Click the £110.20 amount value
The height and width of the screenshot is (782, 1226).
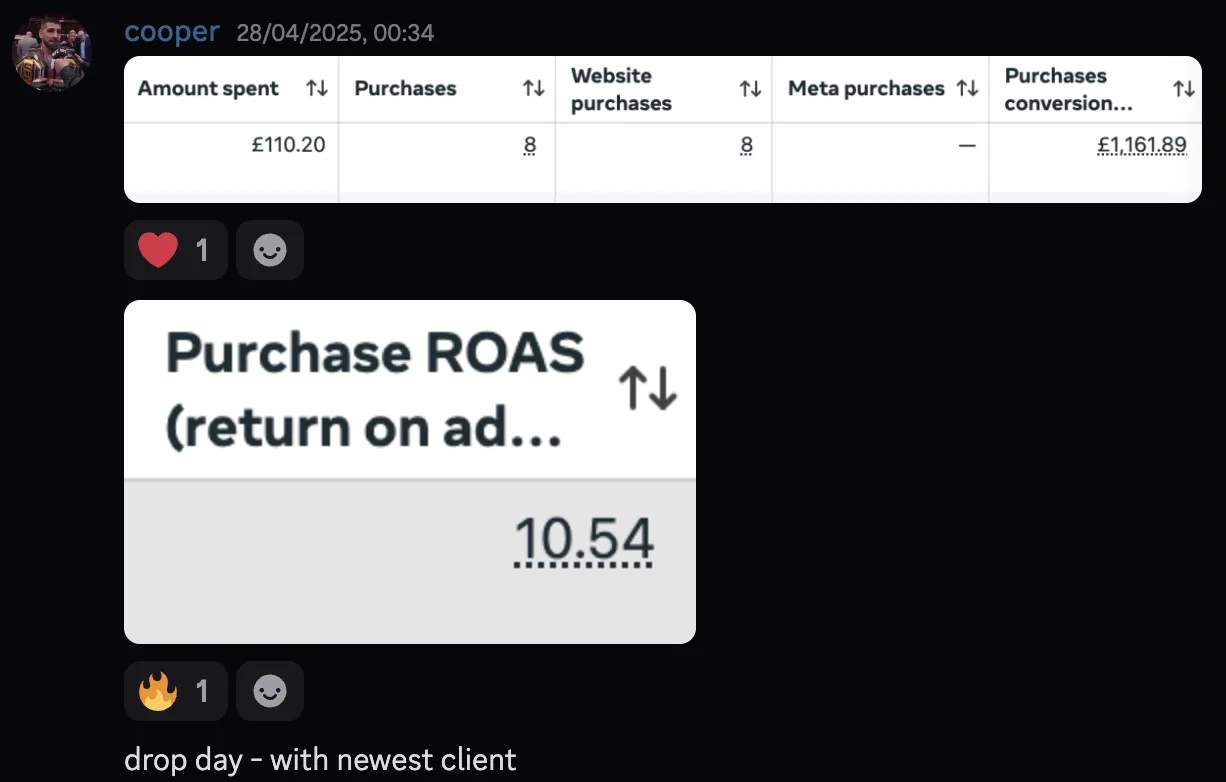pos(288,145)
